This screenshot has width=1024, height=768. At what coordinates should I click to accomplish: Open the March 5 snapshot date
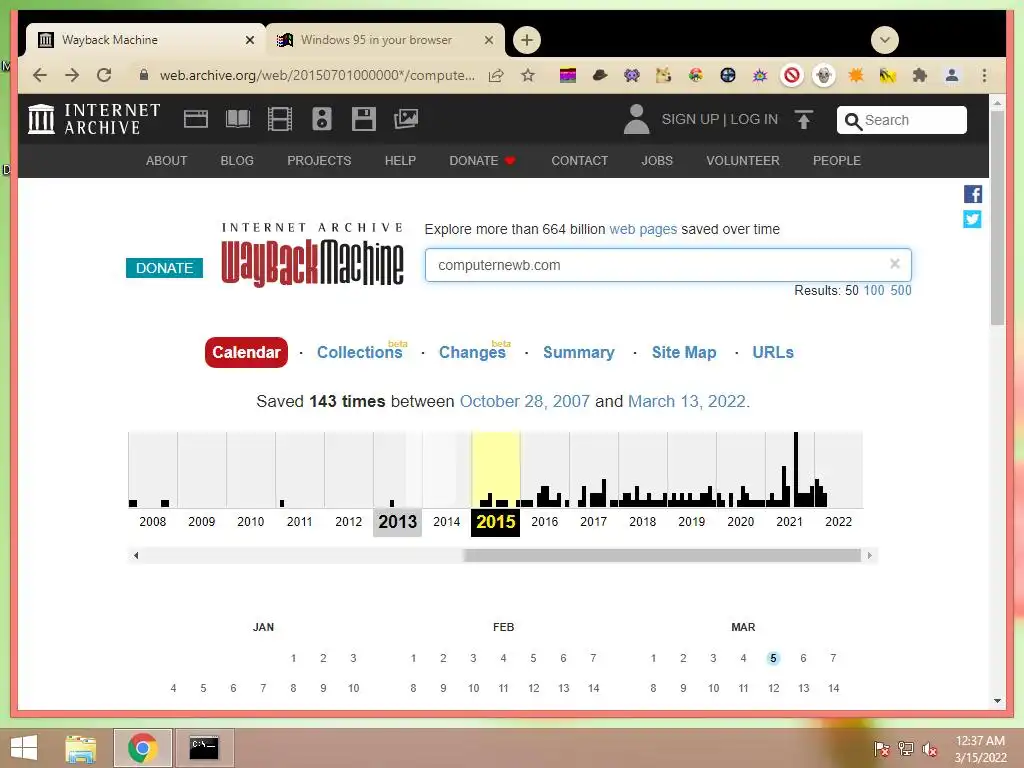pos(773,658)
